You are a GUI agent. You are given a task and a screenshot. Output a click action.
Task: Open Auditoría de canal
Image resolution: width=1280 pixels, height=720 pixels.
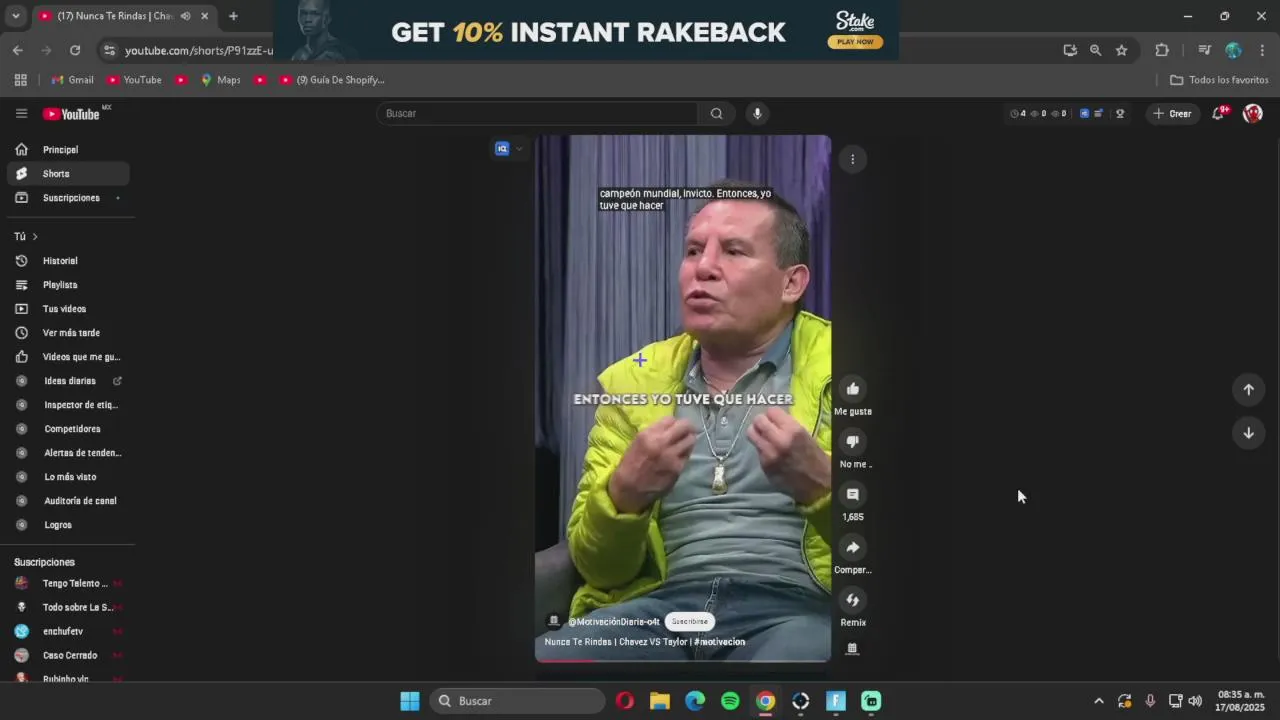(x=68, y=501)
